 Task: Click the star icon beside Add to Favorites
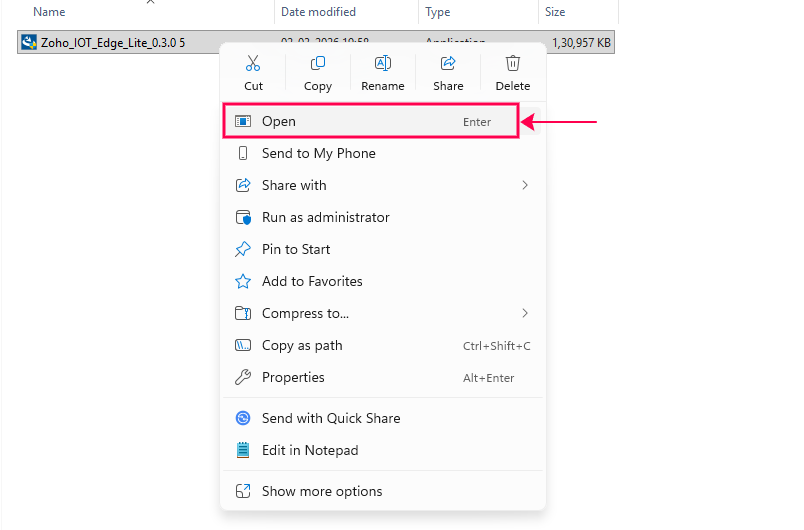point(243,281)
